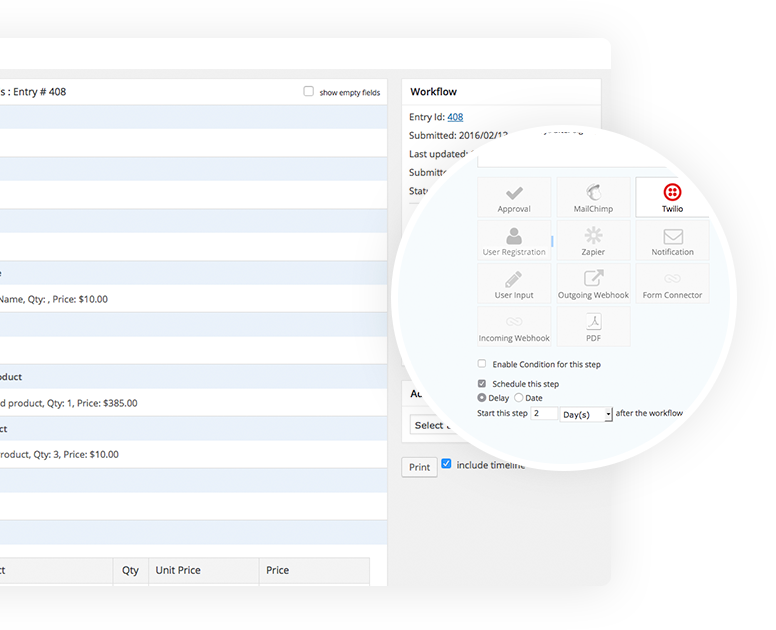This screenshot has width=776, height=630.
Task: Select the Approval step type
Action: click(x=514, y=197)
